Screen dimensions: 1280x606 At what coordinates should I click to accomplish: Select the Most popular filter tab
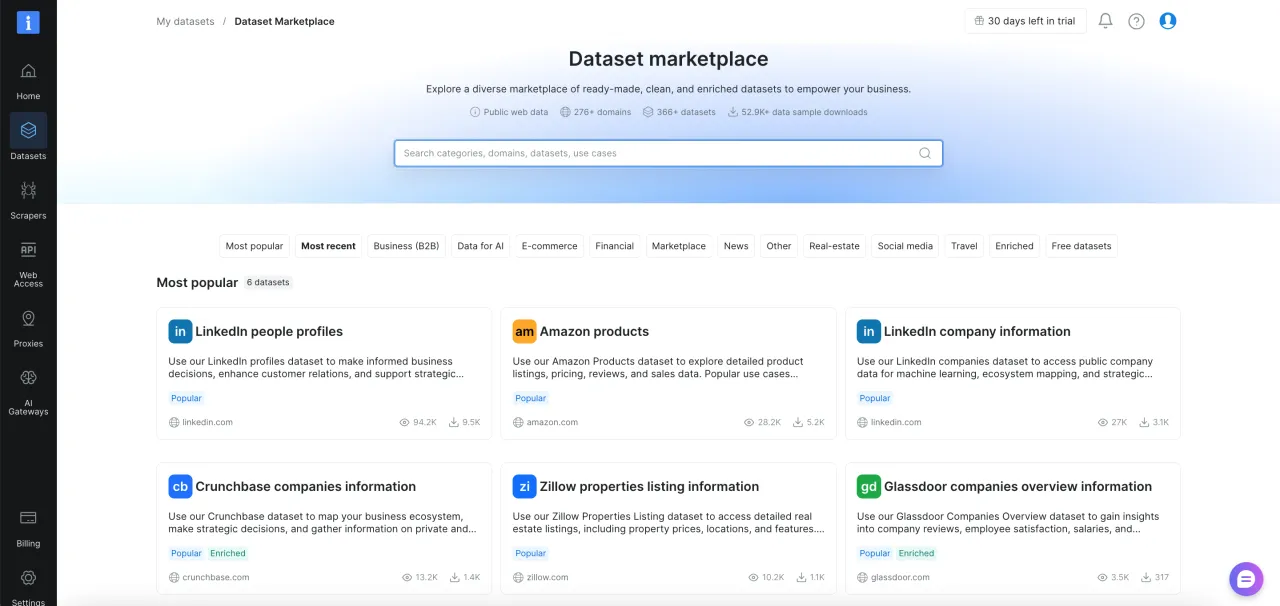point(254,246)
